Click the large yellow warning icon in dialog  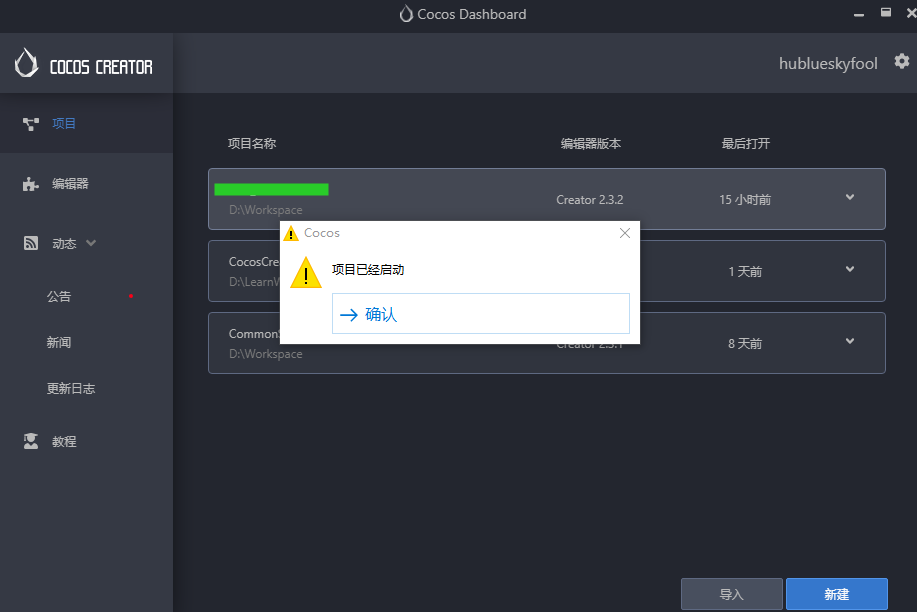click(x=306, y=273)
